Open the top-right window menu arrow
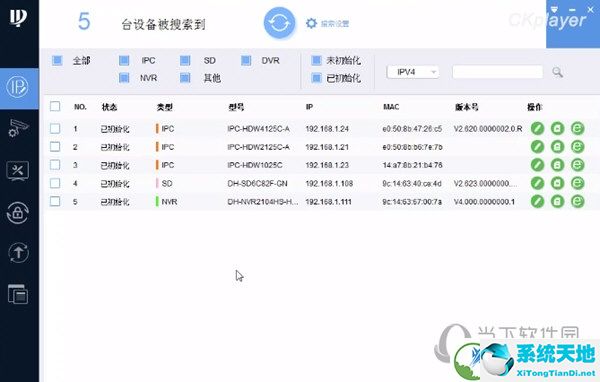 [x=554, y=9]
